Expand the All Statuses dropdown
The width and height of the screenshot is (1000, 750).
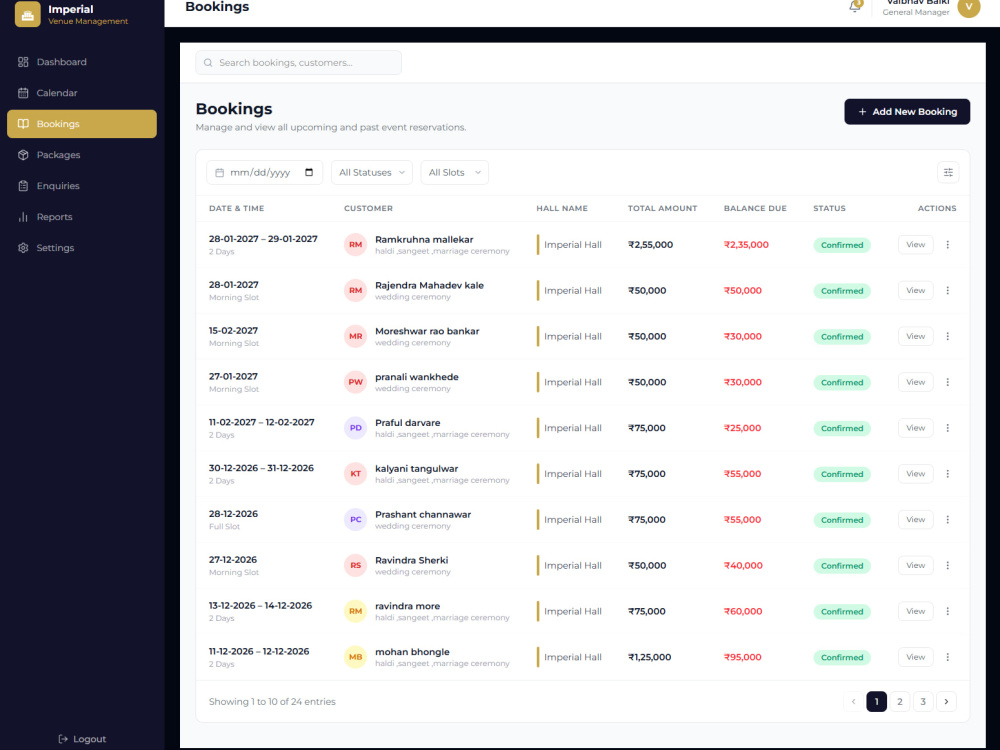point(372,172)
